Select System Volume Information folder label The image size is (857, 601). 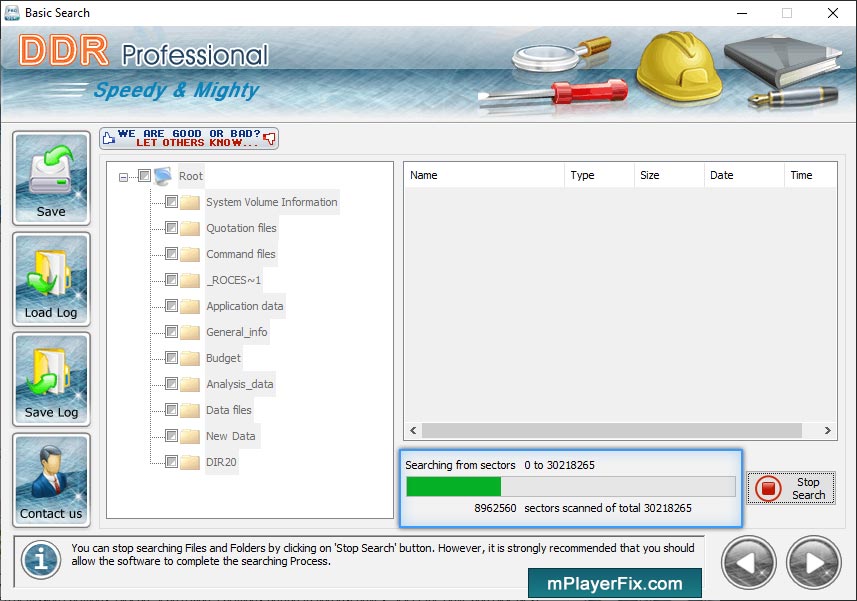[x=272, y=202]
